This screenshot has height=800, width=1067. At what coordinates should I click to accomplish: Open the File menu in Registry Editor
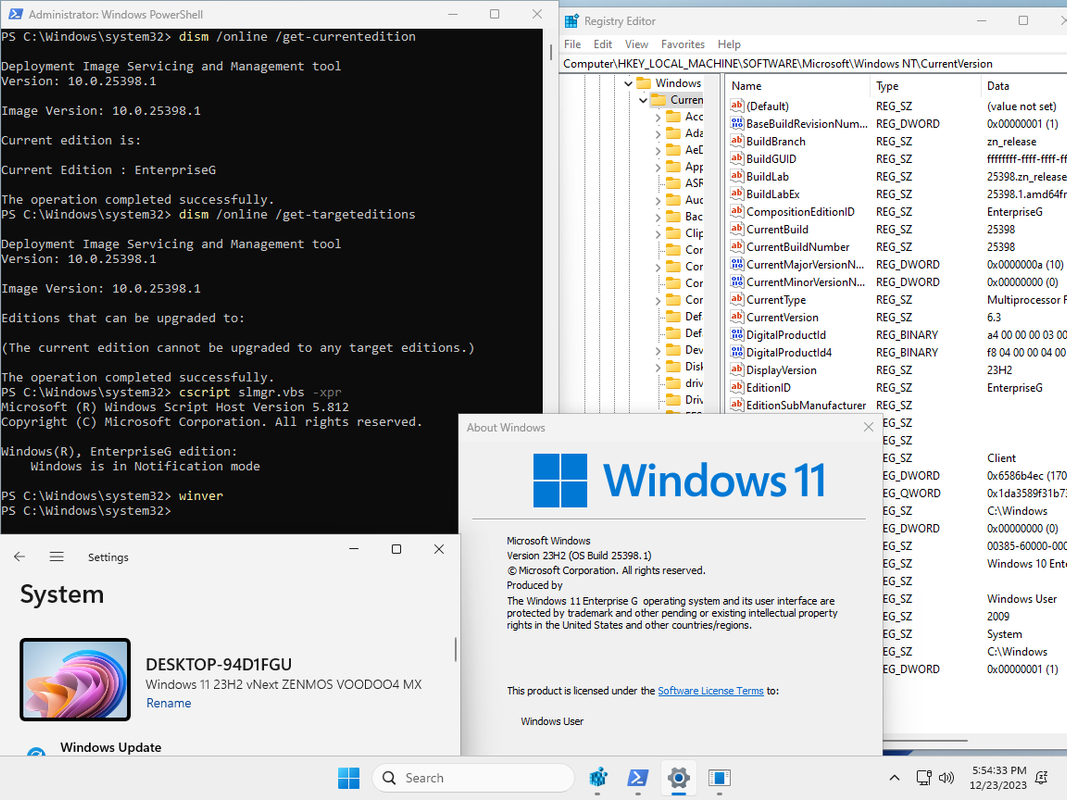572,44
